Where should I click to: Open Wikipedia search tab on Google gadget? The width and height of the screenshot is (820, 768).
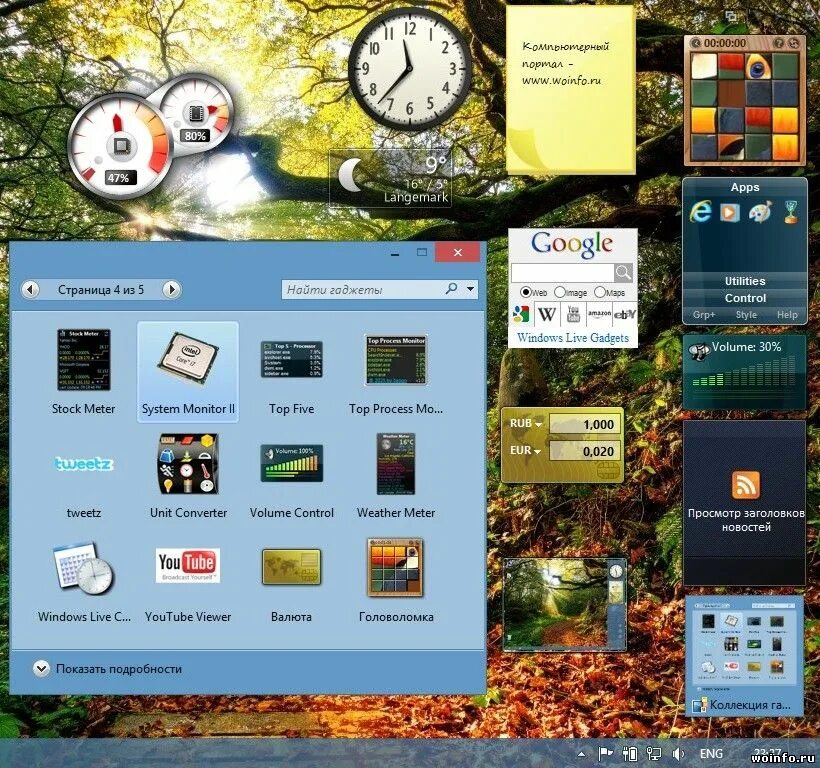(547, 314)
